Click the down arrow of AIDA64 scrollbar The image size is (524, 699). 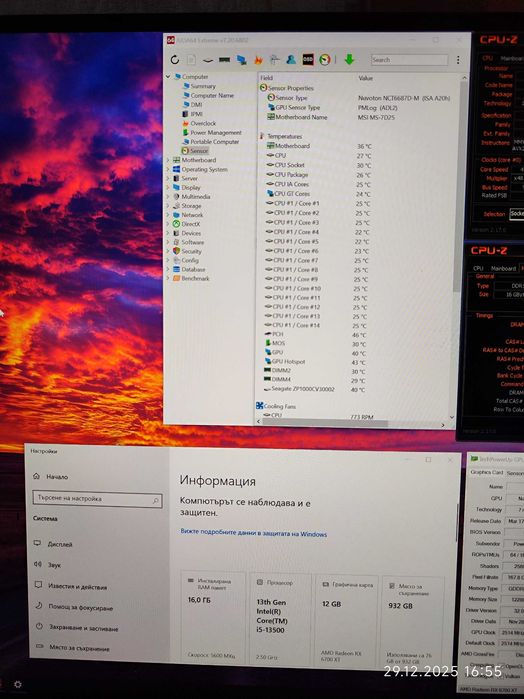tap(452, 417)
